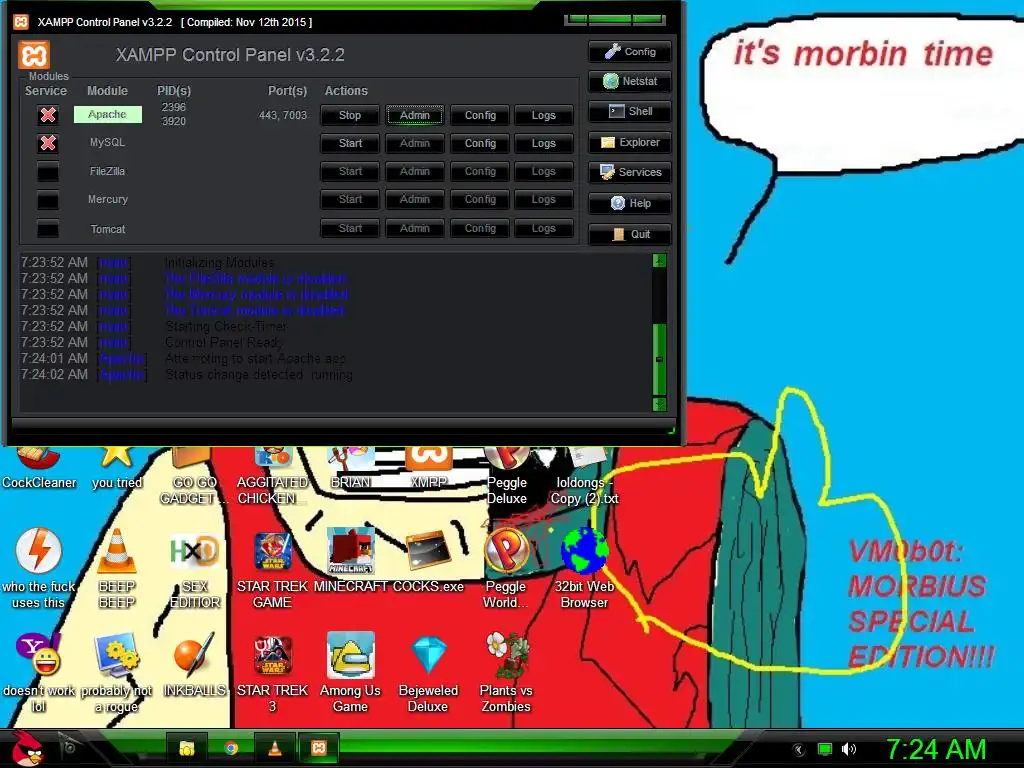The image size is (1024, 768).
Task: Launch Chrome from the taskbar
Action: coord(231,748)
